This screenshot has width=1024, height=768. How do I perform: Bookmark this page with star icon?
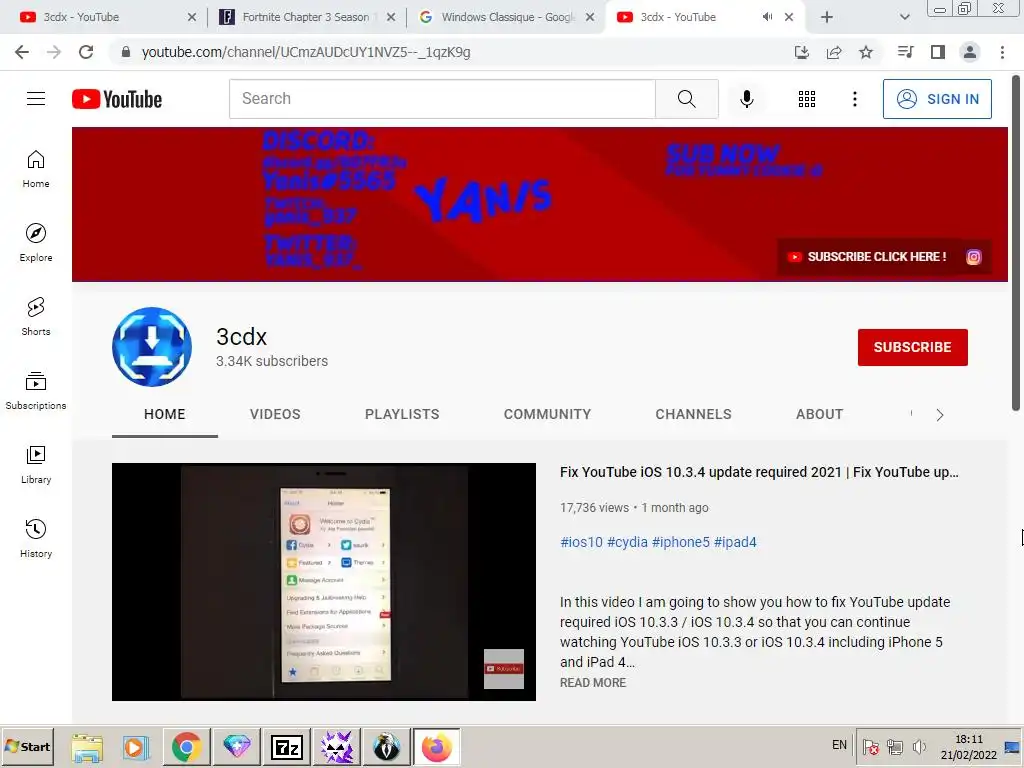click(x=866, y=52)
